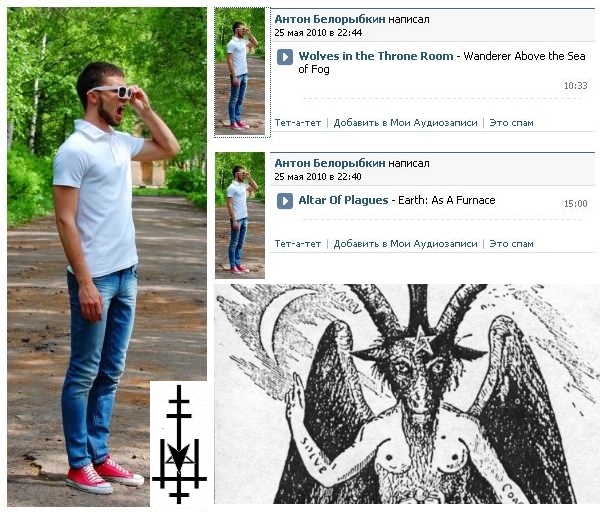Viewport: 600px width, 524px height.
Task: Click the Wanderer Above the Sea of Fog title
Action: pos(442,62)
